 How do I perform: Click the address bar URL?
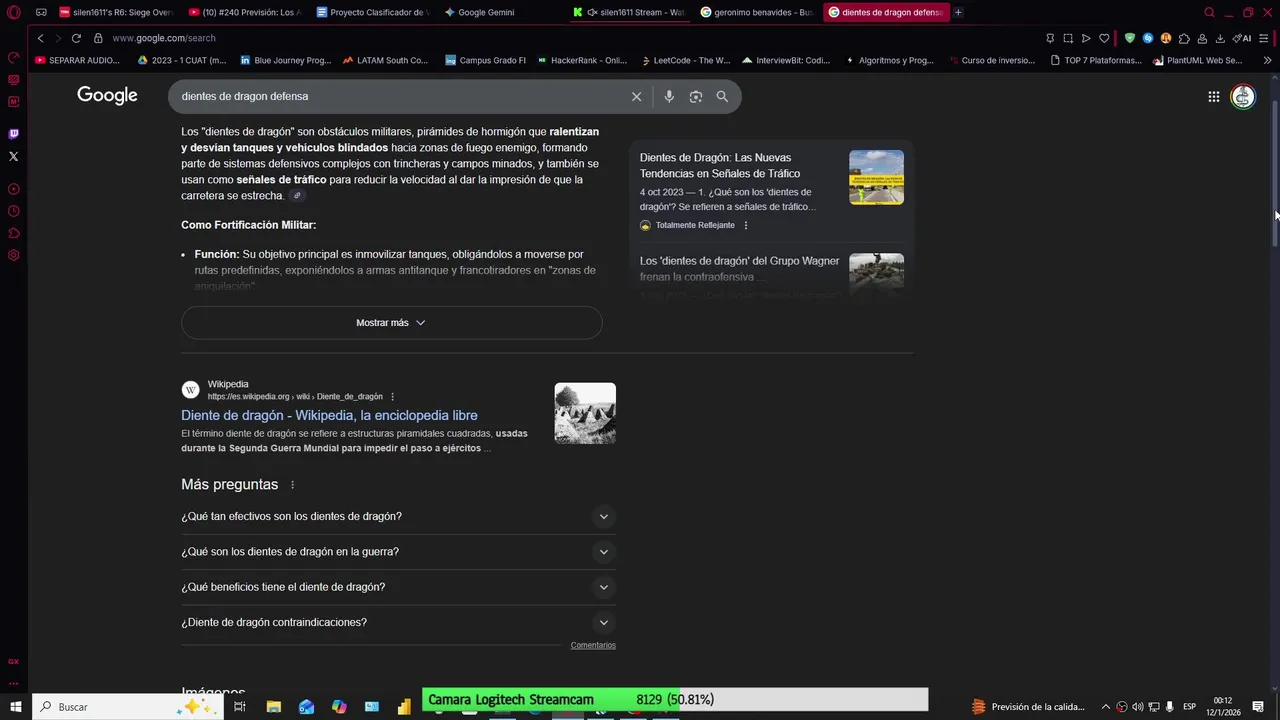click(x=163, y=38)
